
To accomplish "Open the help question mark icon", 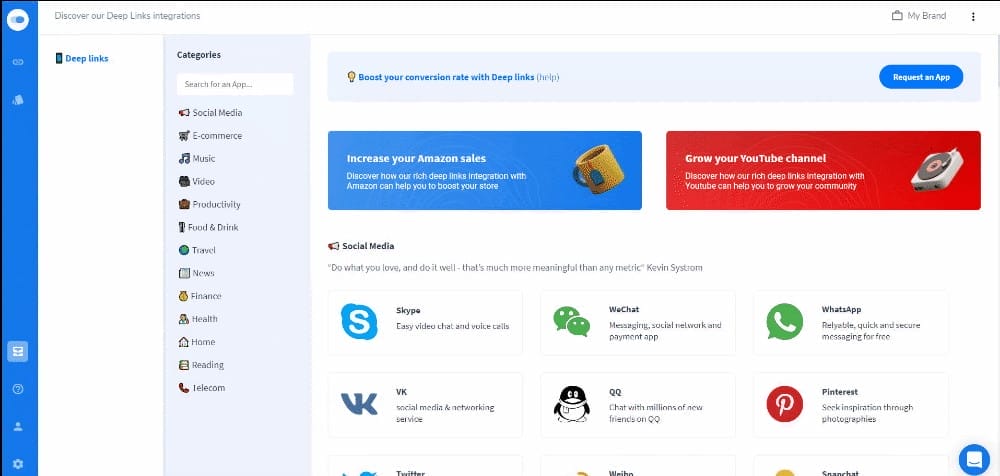I will (x=17, y=389).
